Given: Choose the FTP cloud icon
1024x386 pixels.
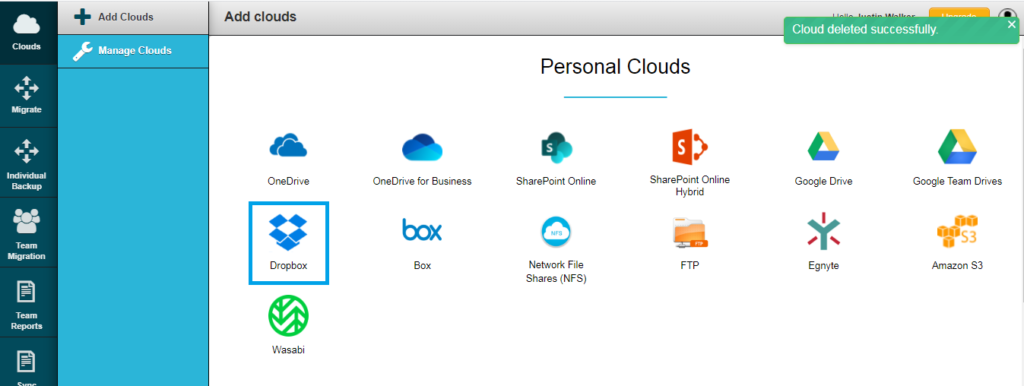Looking at the screenshot, I should pyautogui.click(x=690, y=233).
